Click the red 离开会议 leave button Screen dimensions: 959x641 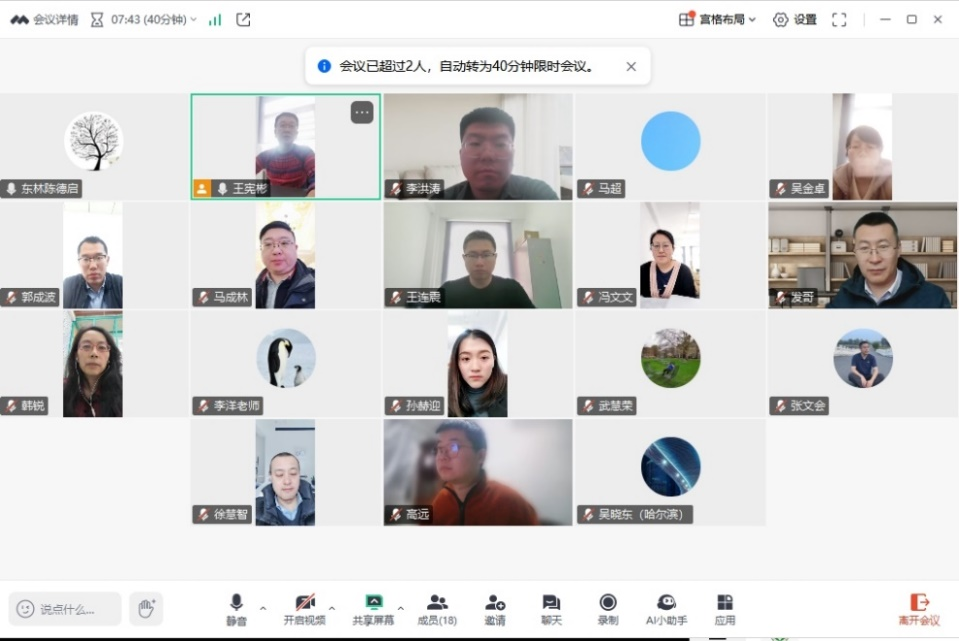pos(918,608)
